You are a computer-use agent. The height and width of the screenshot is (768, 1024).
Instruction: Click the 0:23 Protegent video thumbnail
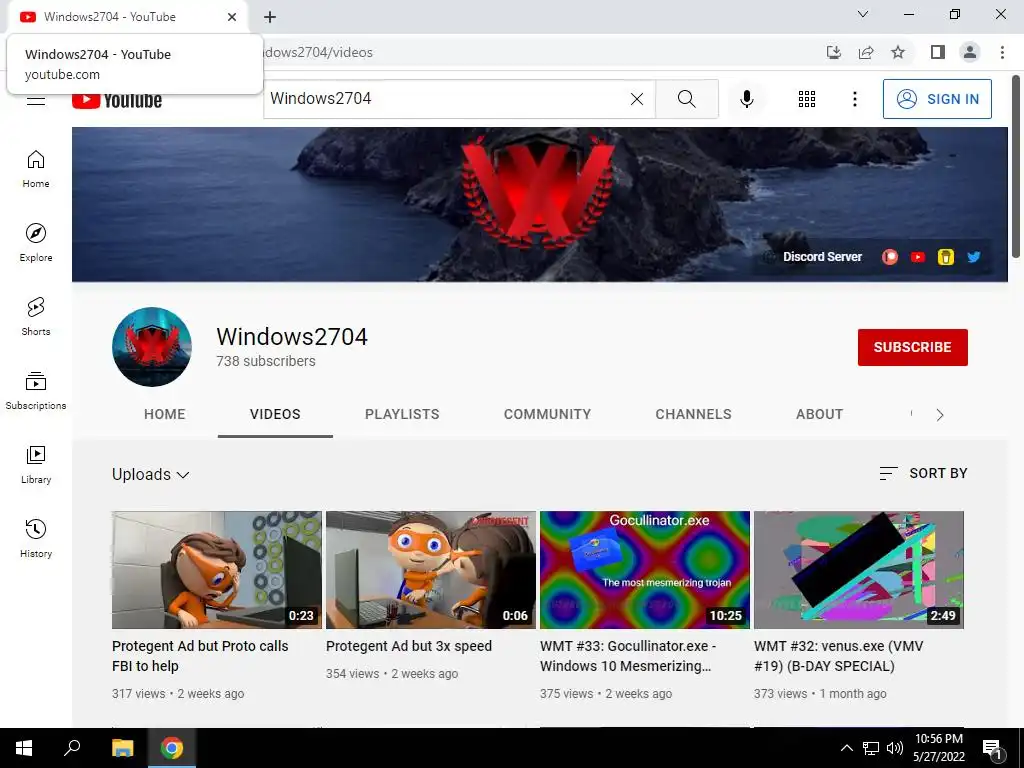pos(217,569)
